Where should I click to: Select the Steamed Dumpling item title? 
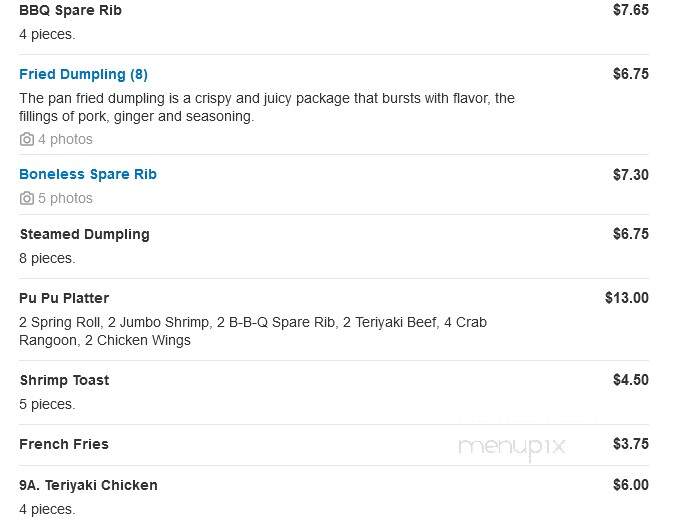85,234
